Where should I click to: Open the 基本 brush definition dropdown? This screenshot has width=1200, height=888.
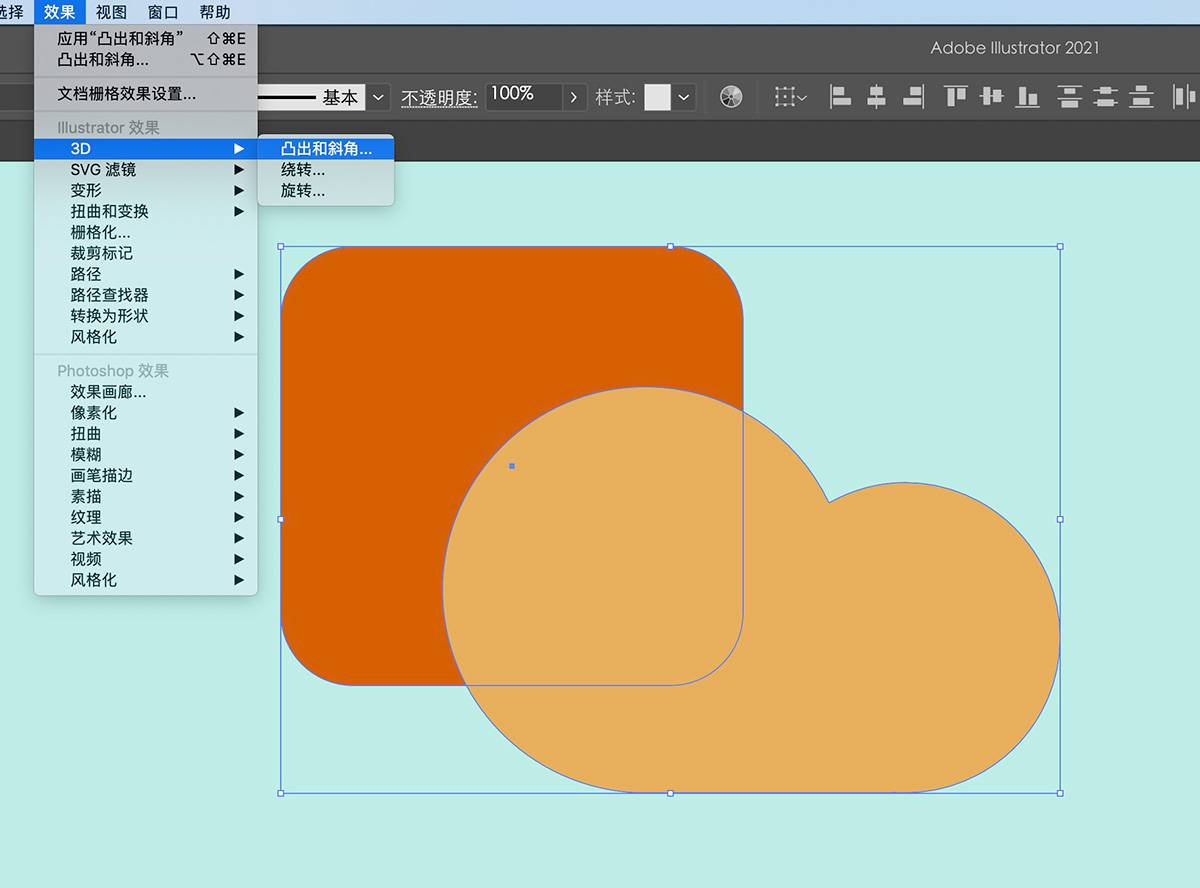[x=378, y=97]
